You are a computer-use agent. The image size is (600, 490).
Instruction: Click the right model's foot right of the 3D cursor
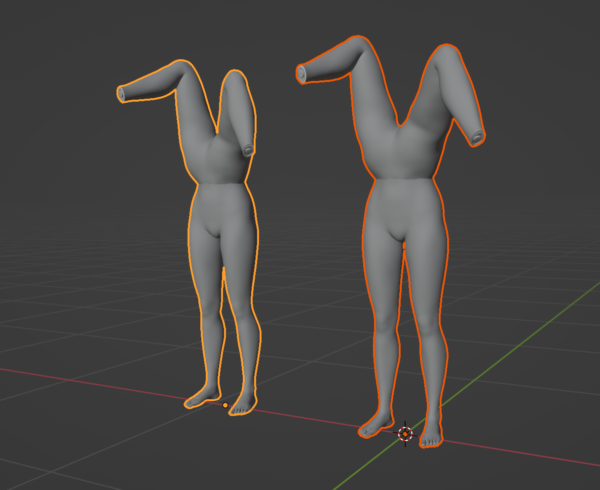click(x=431, y=436)
